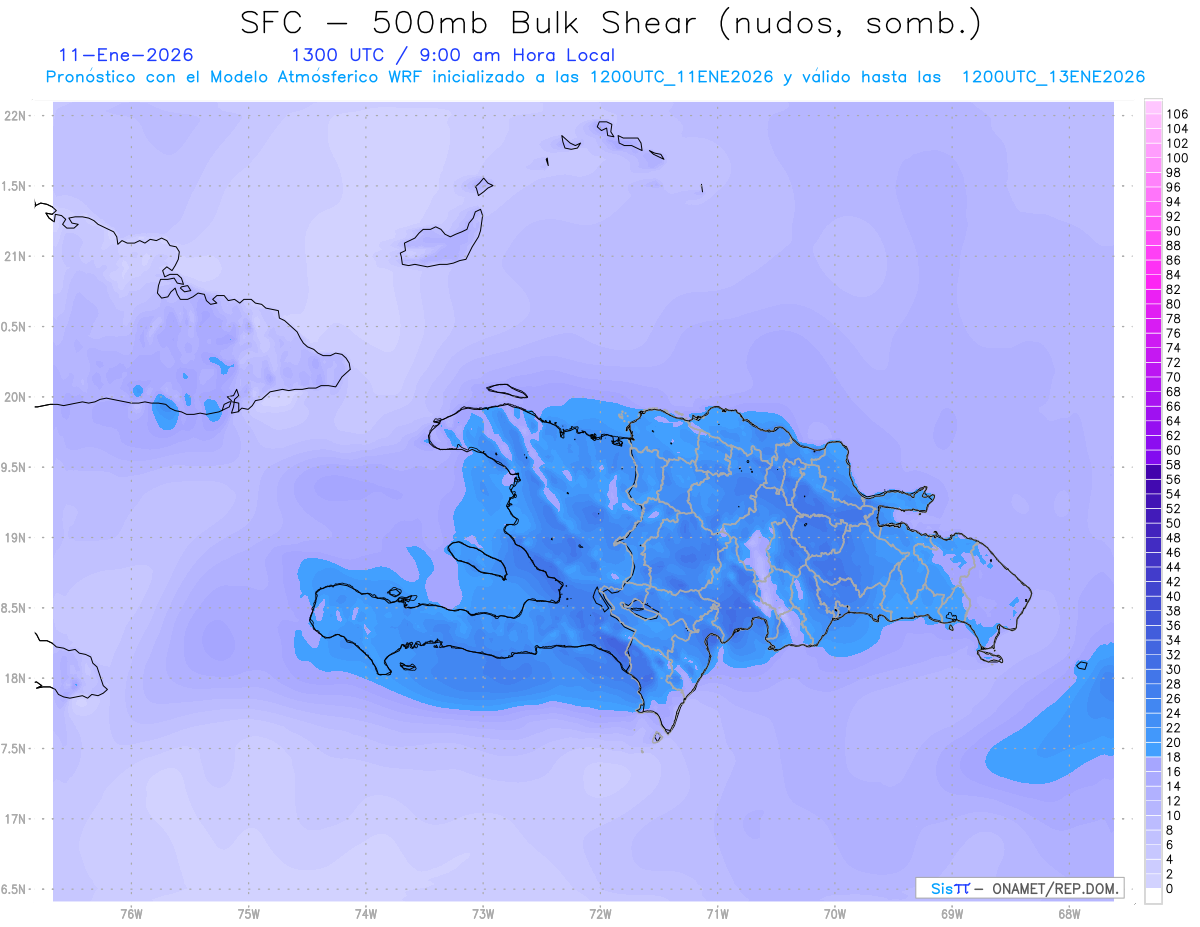Click Great Inagua island outline on map
Screen dimensions: 1200x927
pyautogui.click(x=442, y=238)
